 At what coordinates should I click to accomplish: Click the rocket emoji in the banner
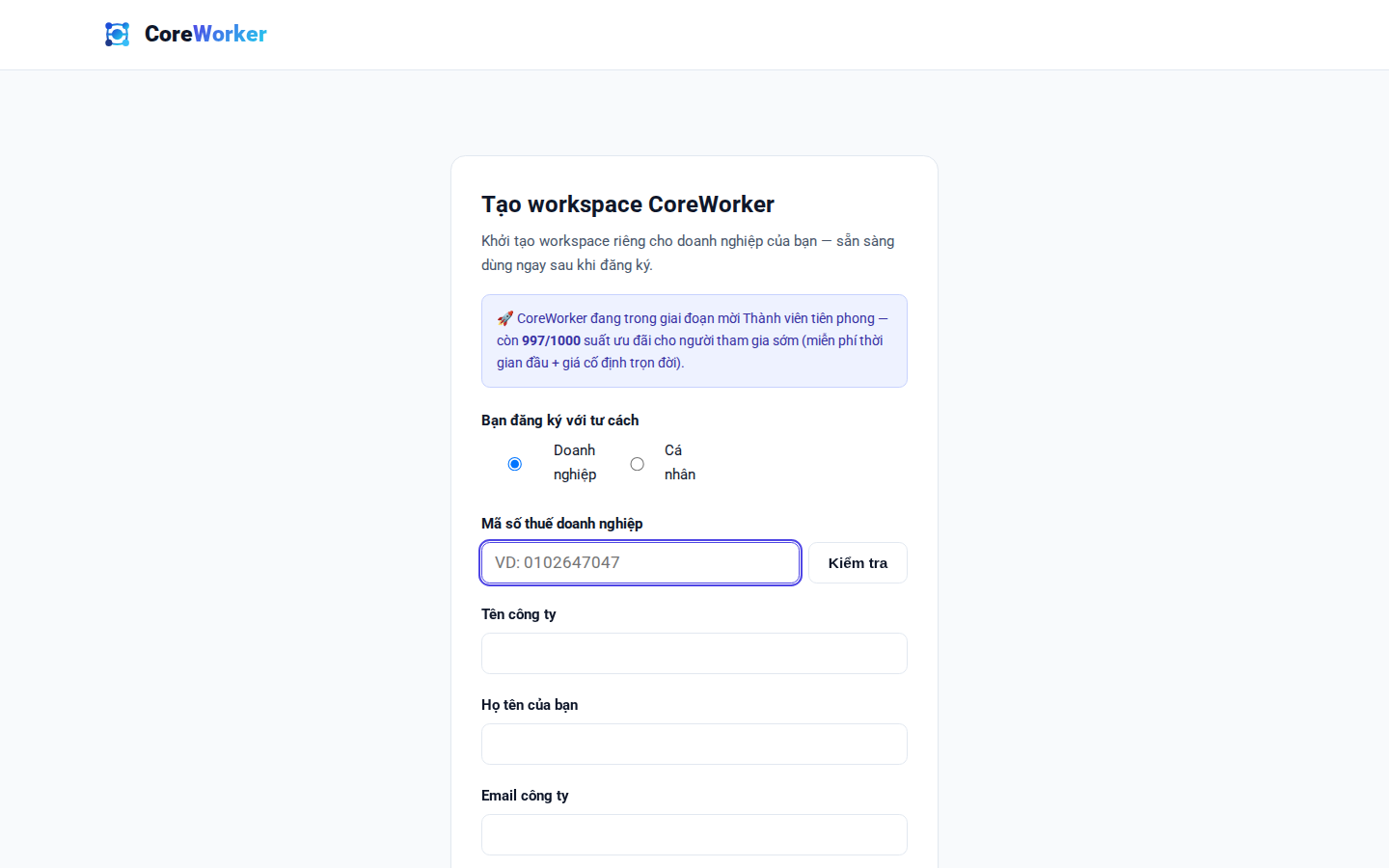504,318
